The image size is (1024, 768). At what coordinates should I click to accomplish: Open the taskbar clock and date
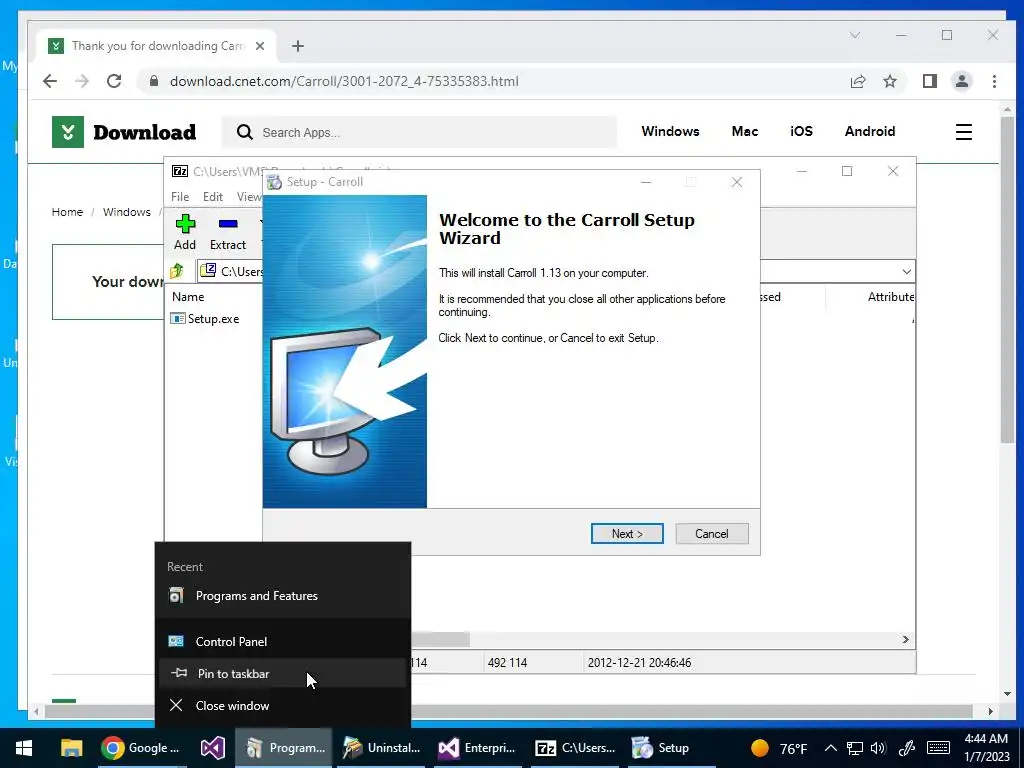[987, 748]
